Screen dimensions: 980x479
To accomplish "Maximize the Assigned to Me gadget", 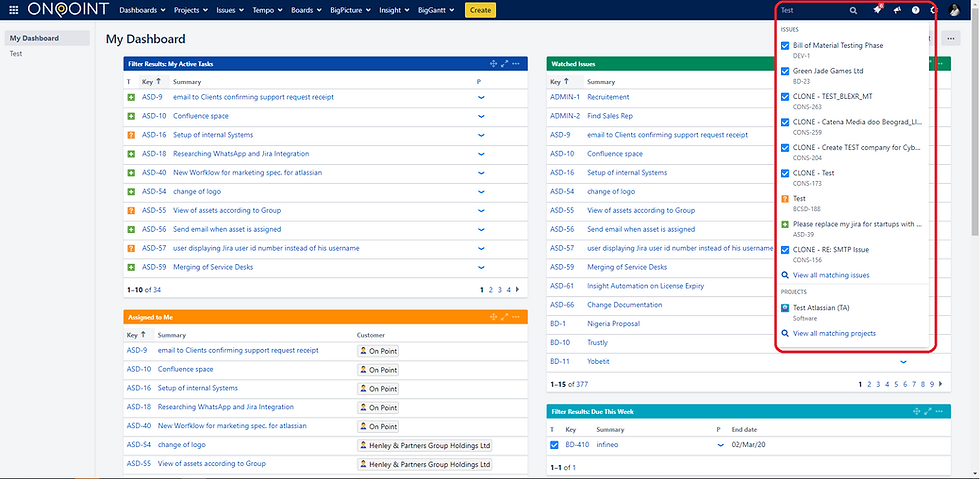I will tap(504, 317).
